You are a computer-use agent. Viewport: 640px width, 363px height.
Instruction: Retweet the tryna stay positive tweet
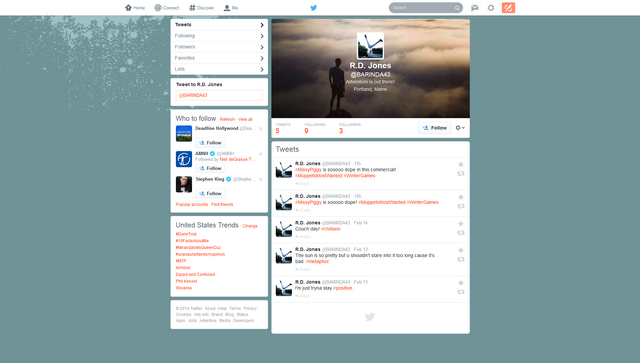(x=461, y=292)
